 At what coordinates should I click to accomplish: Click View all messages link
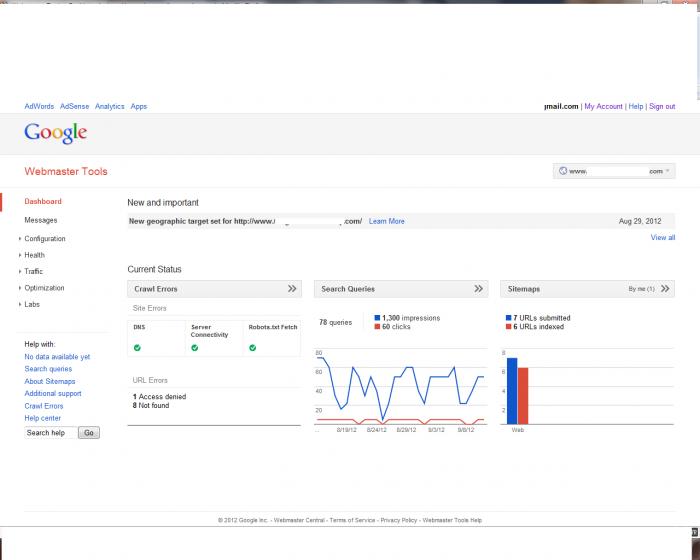[x=663, y=238]
